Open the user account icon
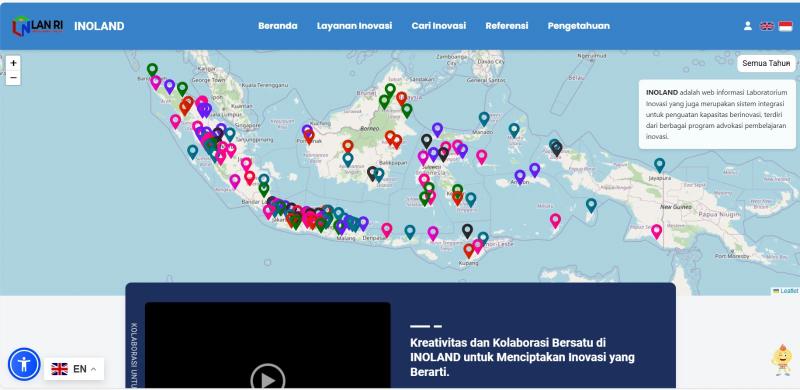Image resolution: width=800 pixels, height=390 pixels. (747, 26)
